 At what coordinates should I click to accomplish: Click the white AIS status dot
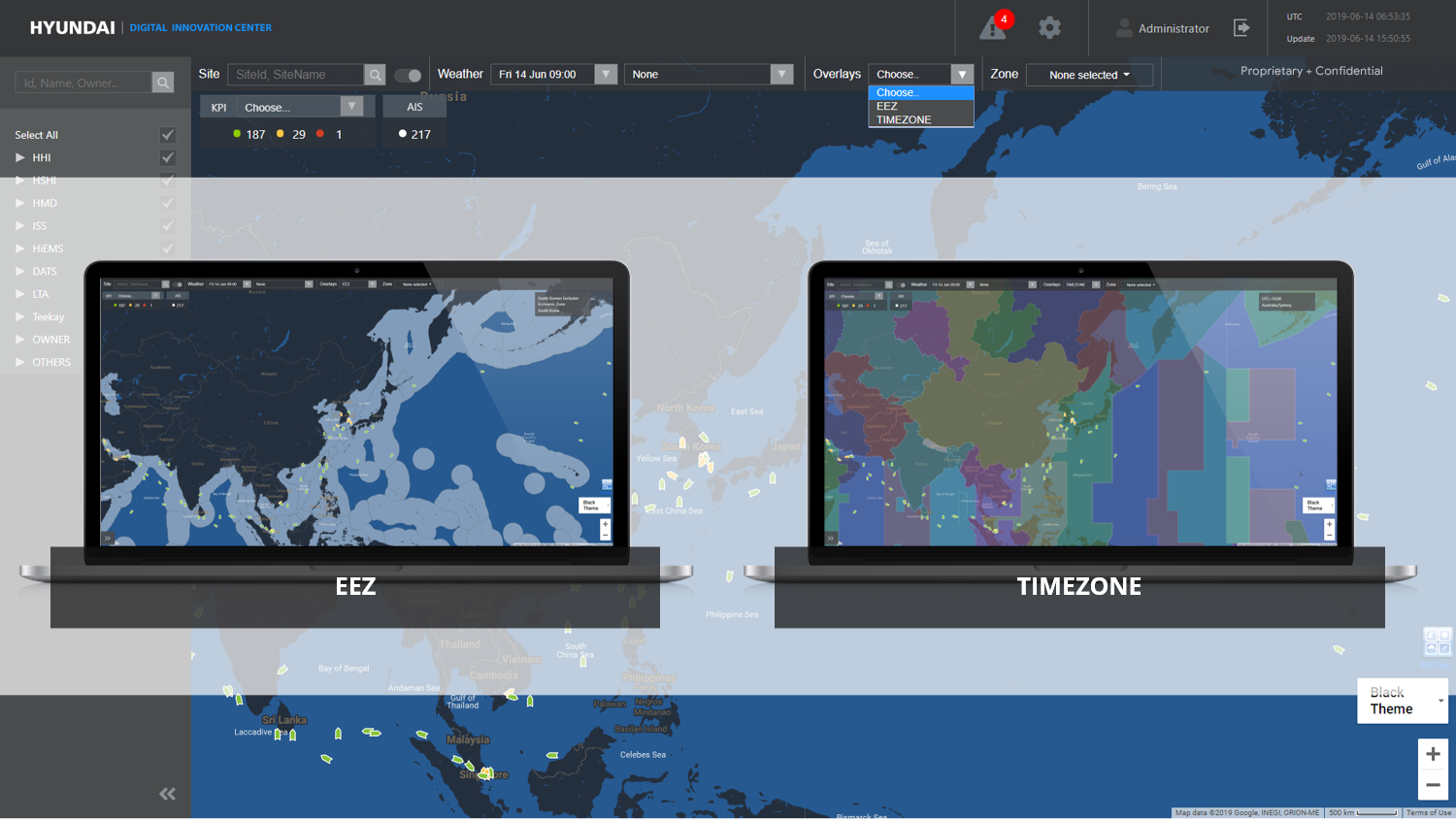(x=403, y=134)
